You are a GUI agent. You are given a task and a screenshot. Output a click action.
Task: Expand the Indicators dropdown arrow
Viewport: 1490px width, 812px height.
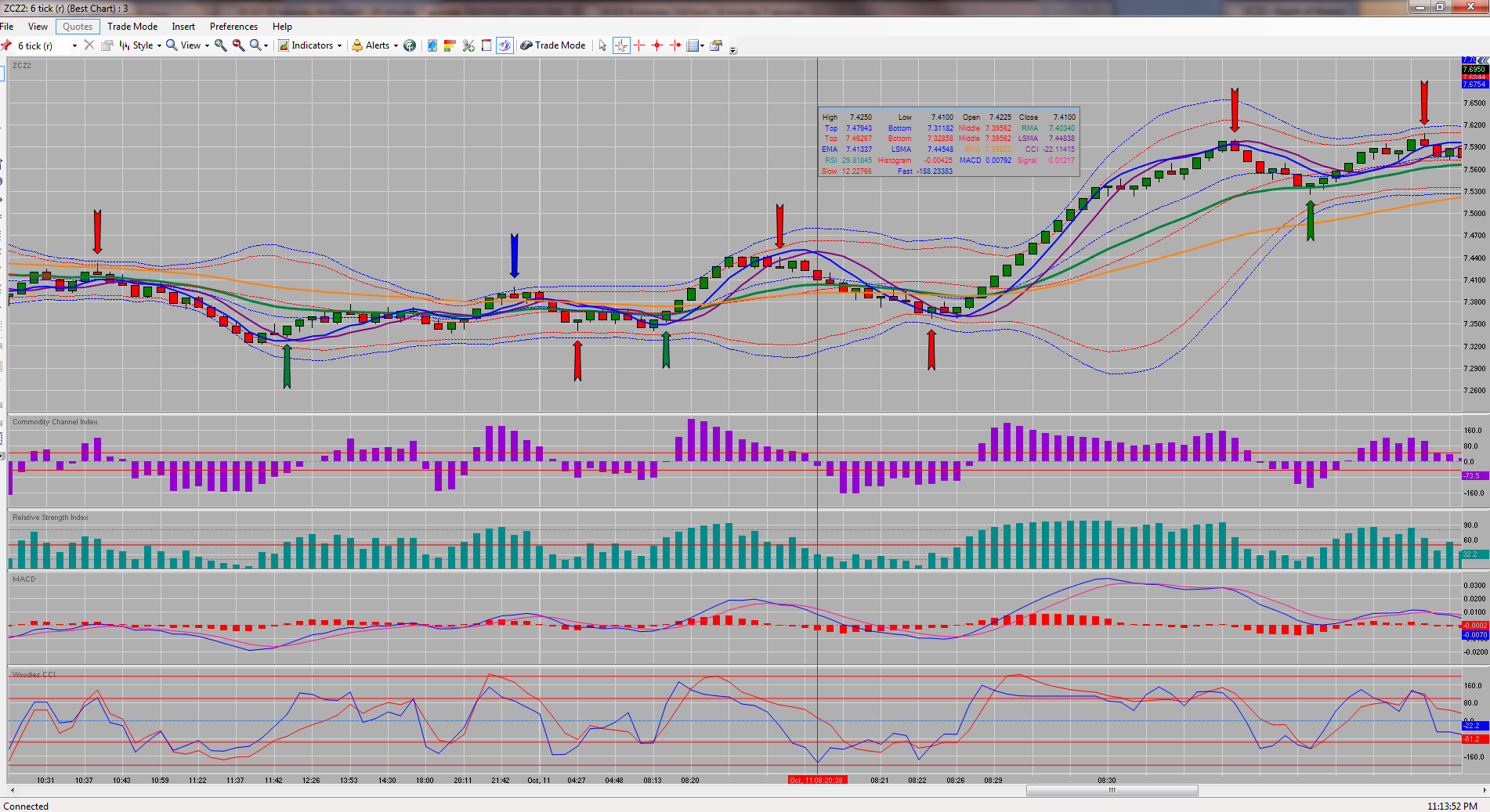pyautogui.click(x=339, y=46)
